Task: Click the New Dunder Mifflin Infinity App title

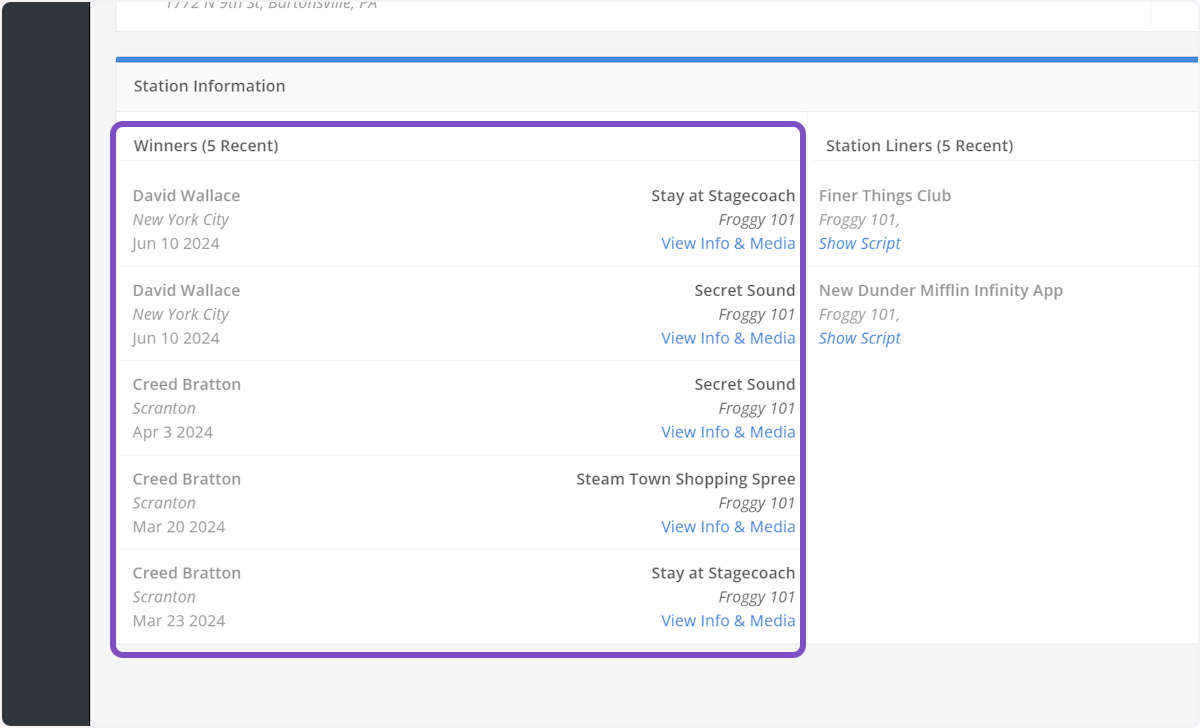Action: click(940, 290)
